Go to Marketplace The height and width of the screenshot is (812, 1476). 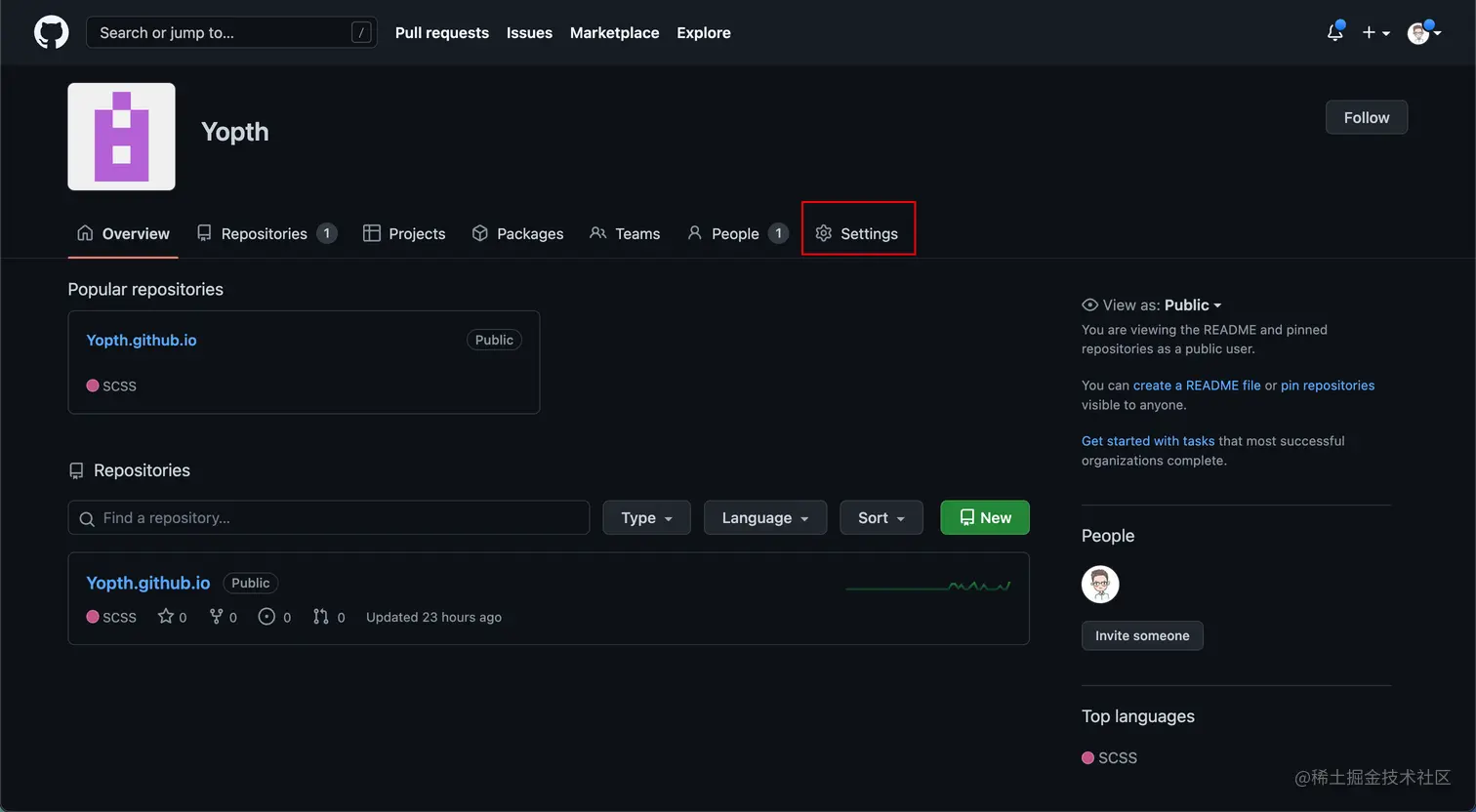coord(614,32)
